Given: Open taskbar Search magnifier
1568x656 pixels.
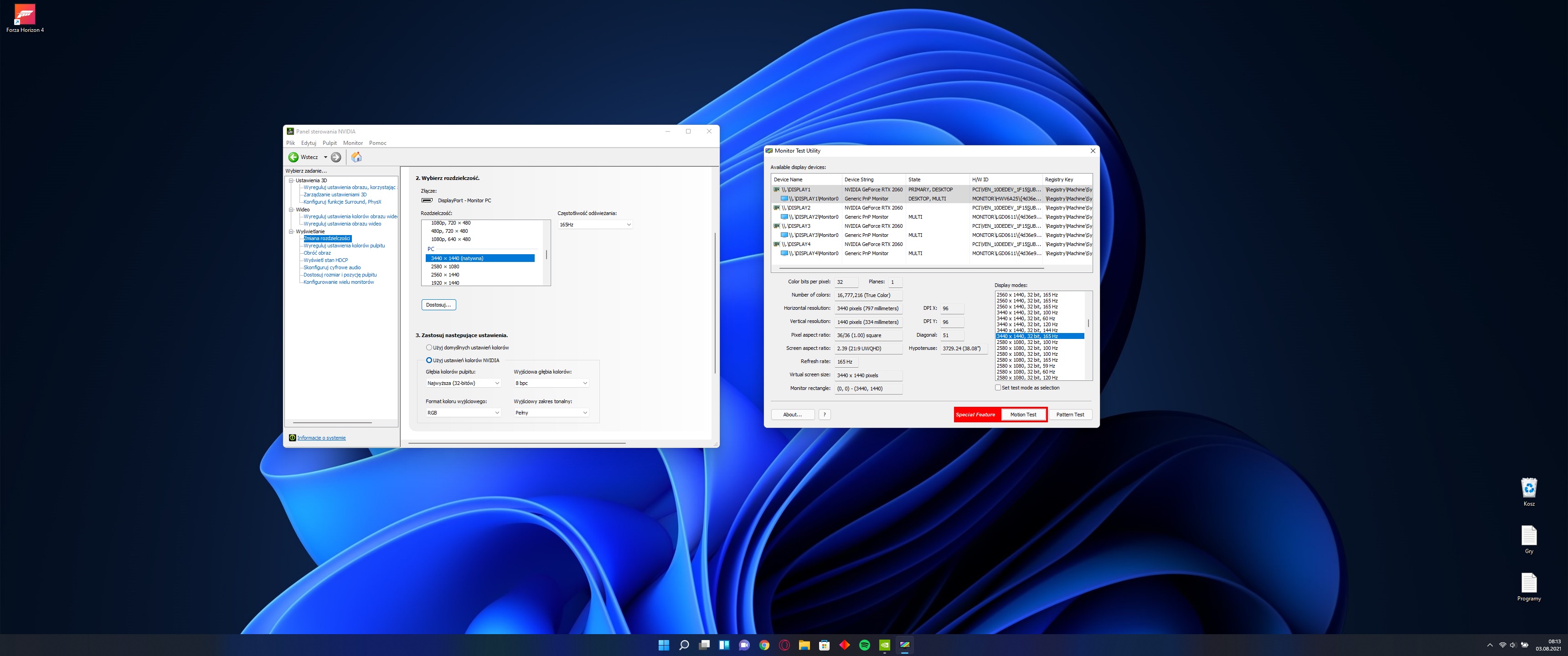Looking at the screenshot, I should (684, 645).
